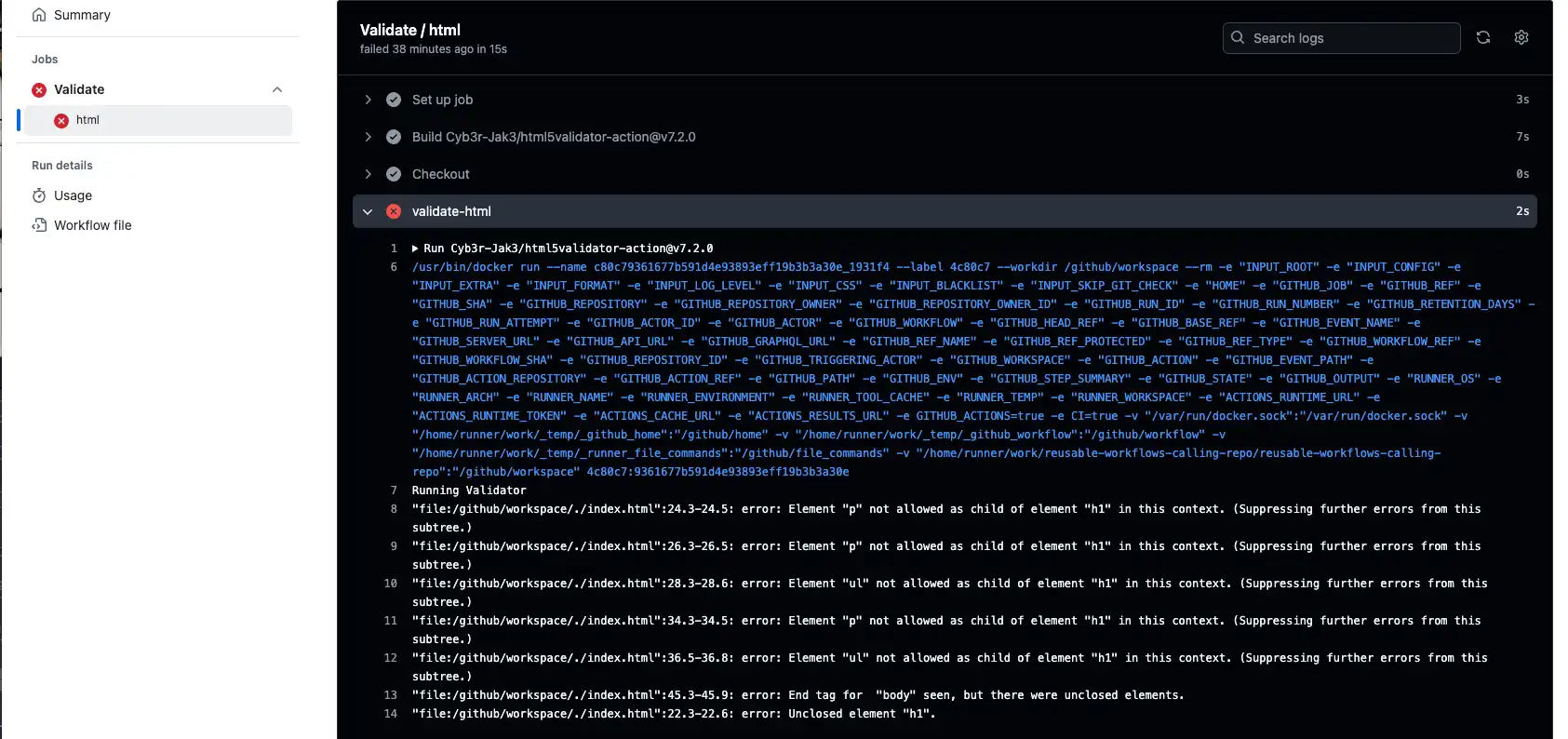
Task: Click the failed icon beside html
Action: point(61,121)
